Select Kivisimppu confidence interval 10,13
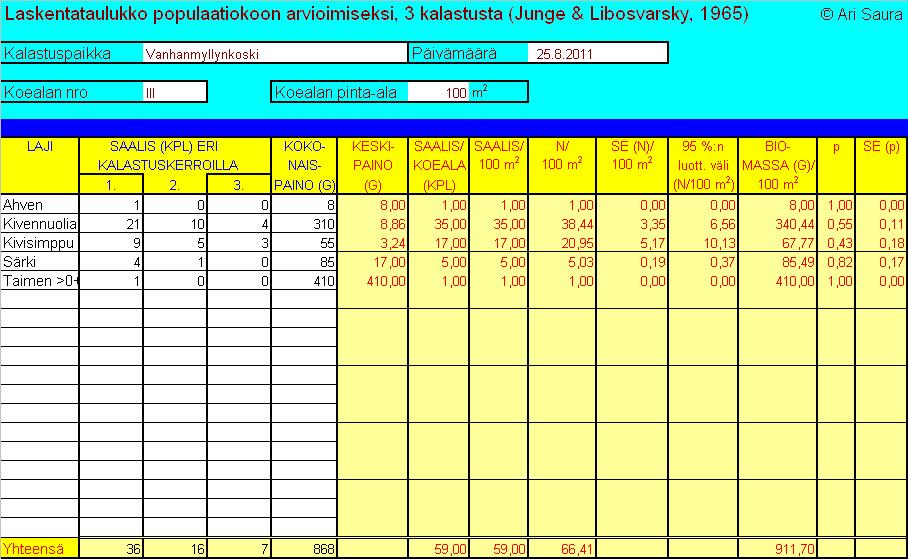 pyautogui.click(x=703, y=243)
